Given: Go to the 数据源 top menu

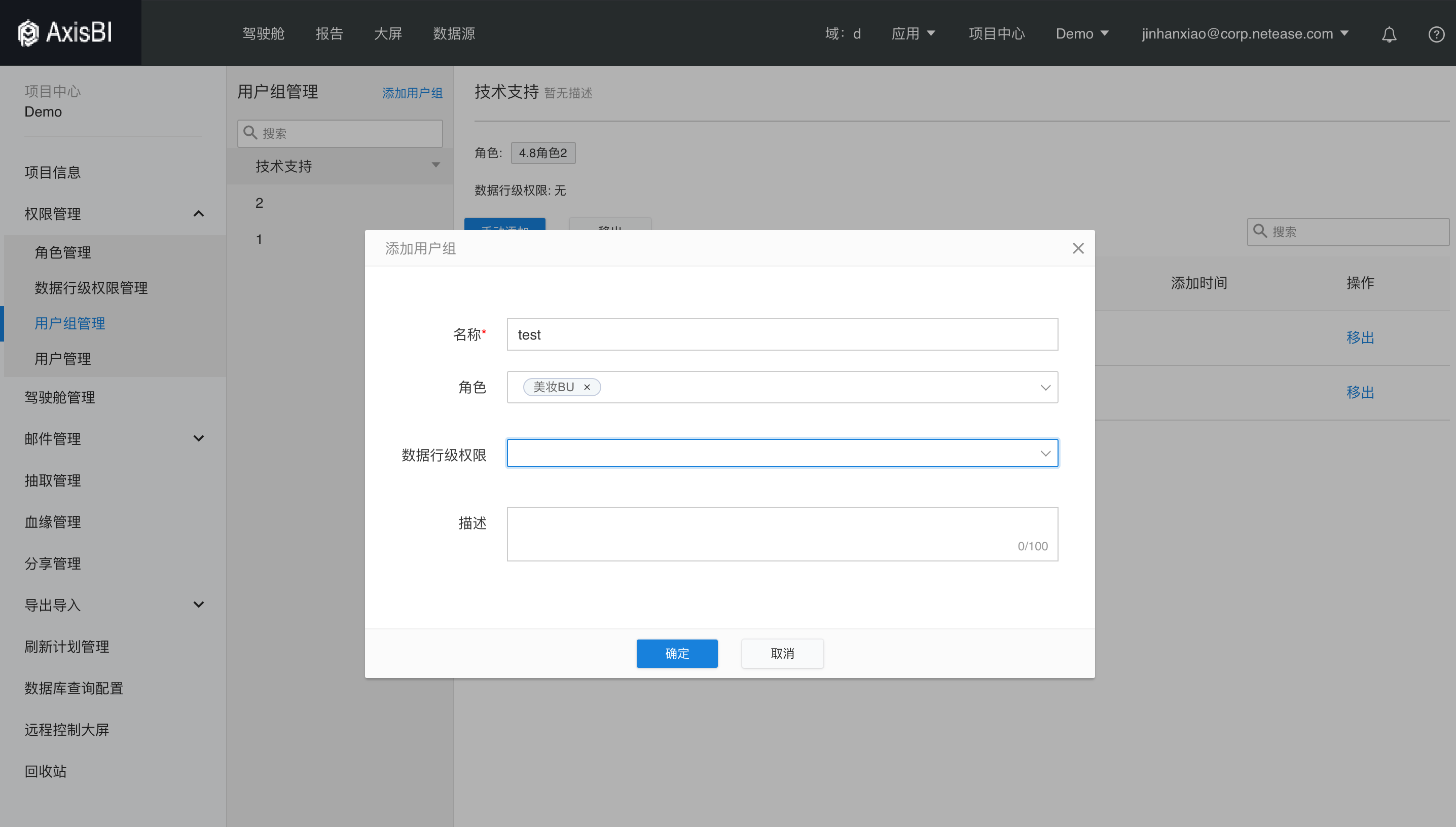Looking at the screenshot, I should pyautogui.click(x=454, y=33).
